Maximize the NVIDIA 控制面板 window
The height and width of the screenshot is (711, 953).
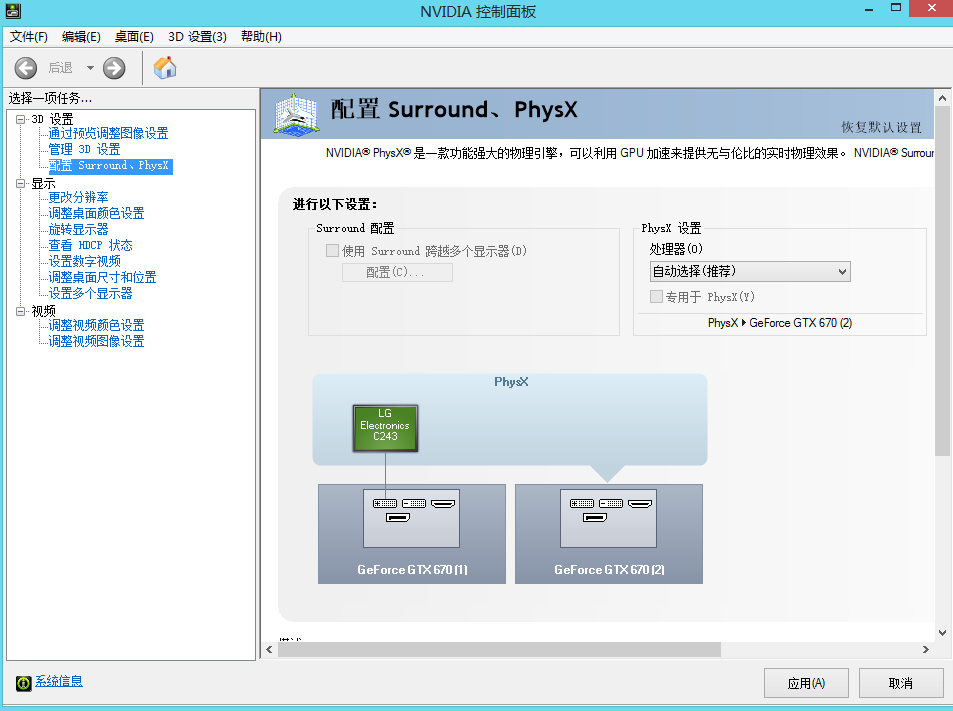click(x=896, y=8)
